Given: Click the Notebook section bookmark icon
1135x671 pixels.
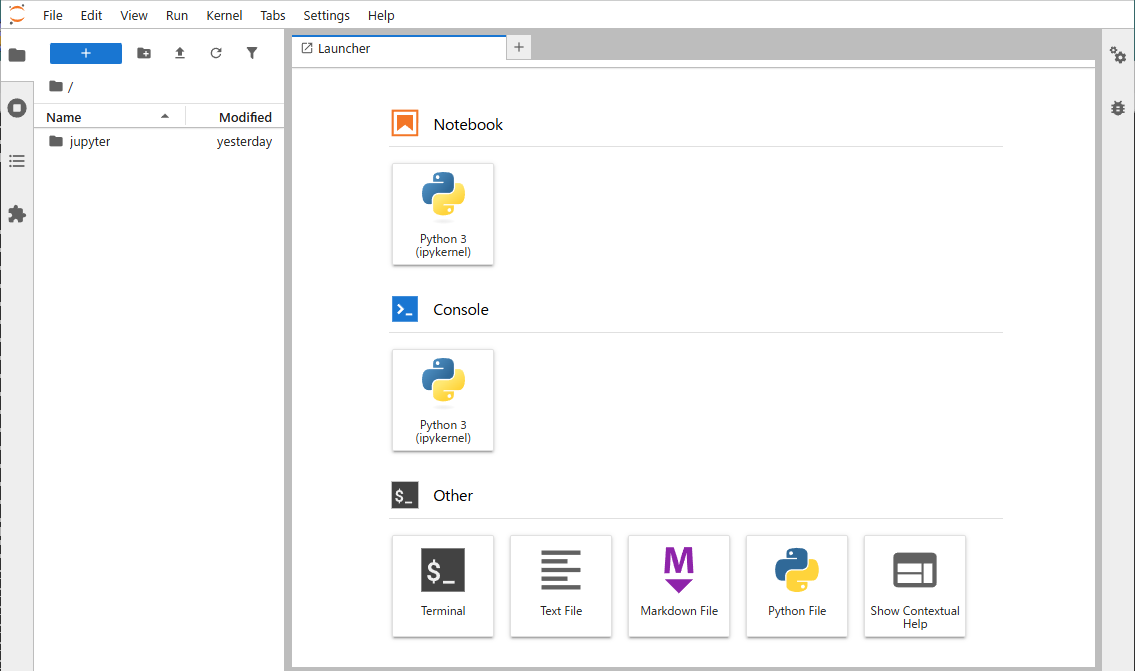Looking at the screenshot, I should point(405,123).
